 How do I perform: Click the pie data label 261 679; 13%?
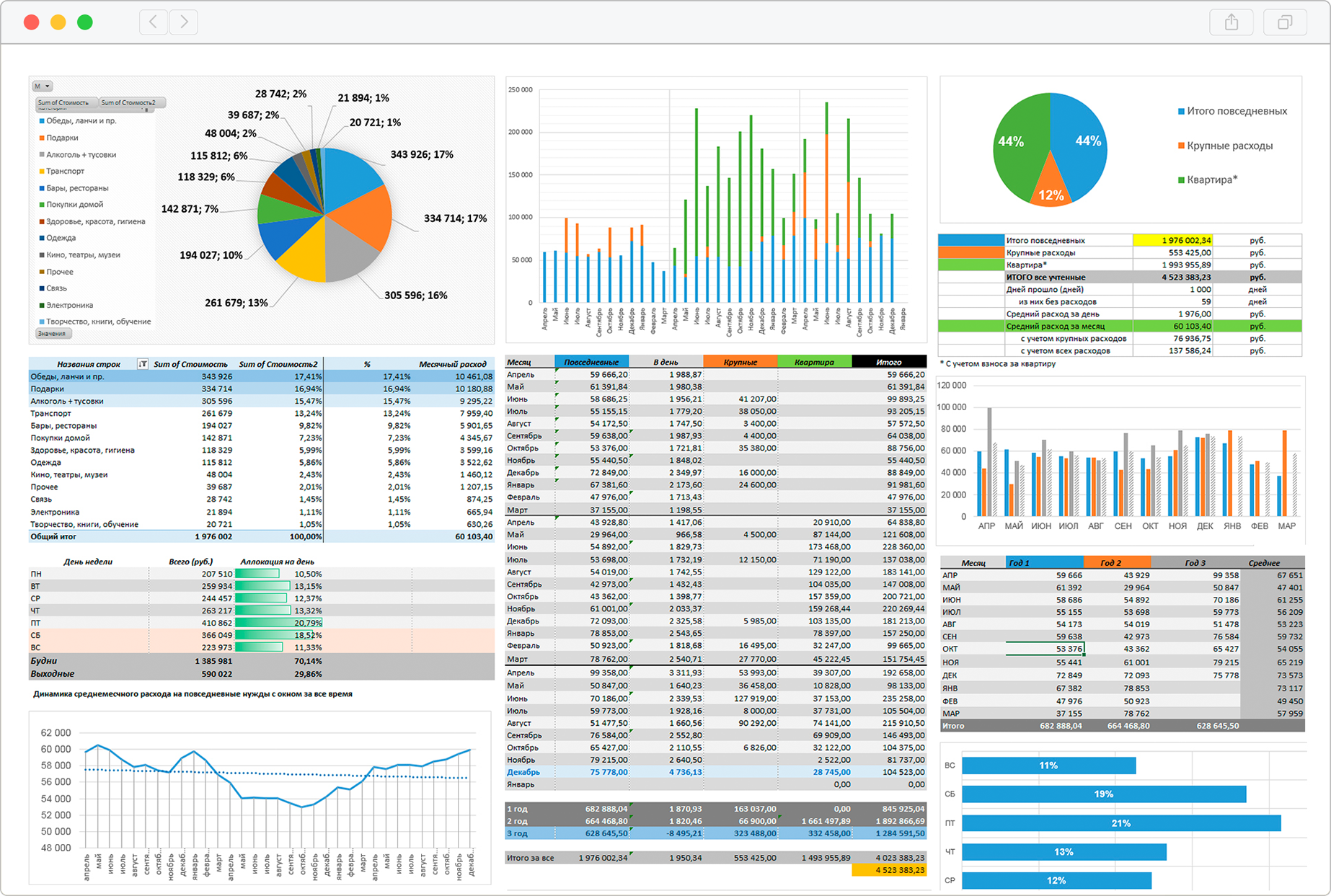click(236, 303)
